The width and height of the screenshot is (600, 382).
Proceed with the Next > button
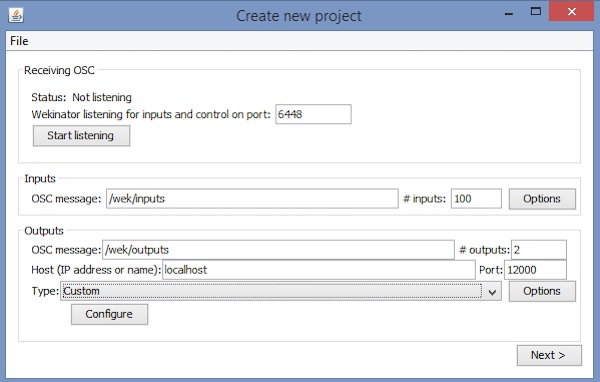549,355
